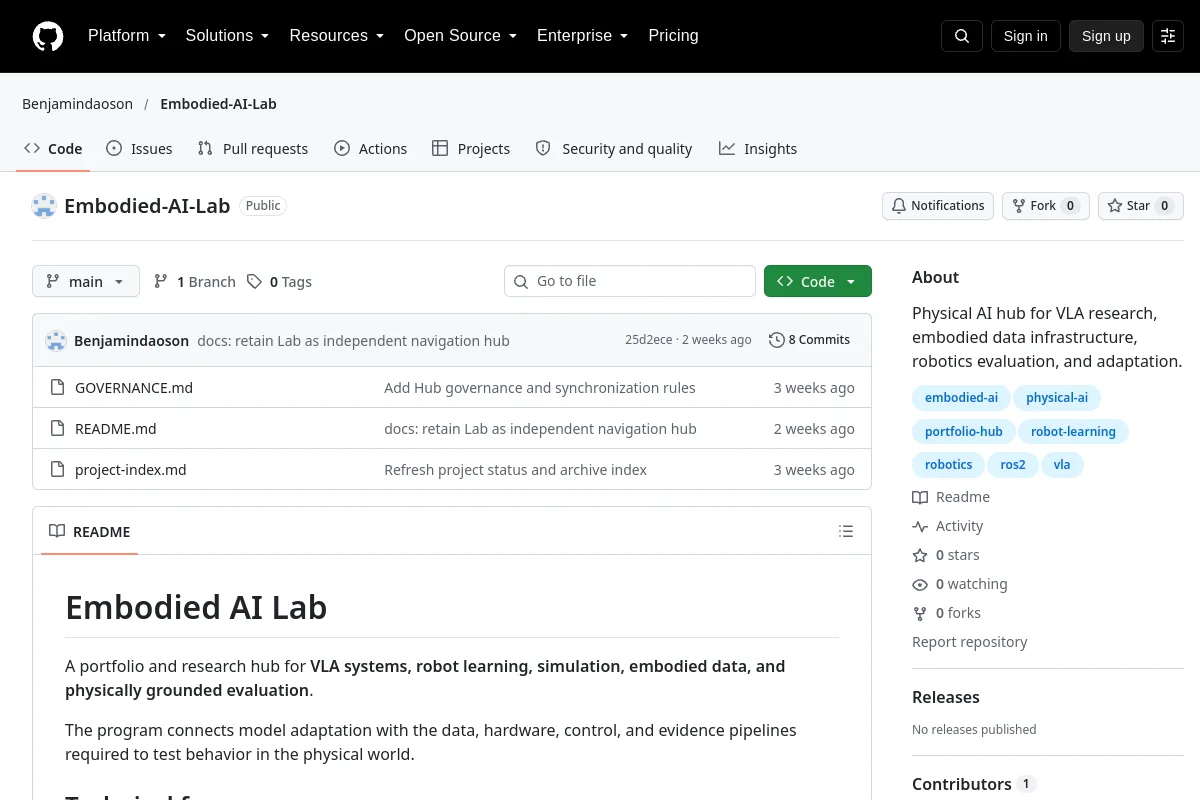This screenshot has height=800, width=1200.
Task: Open the search magnifier button
Action: [962, 36]
